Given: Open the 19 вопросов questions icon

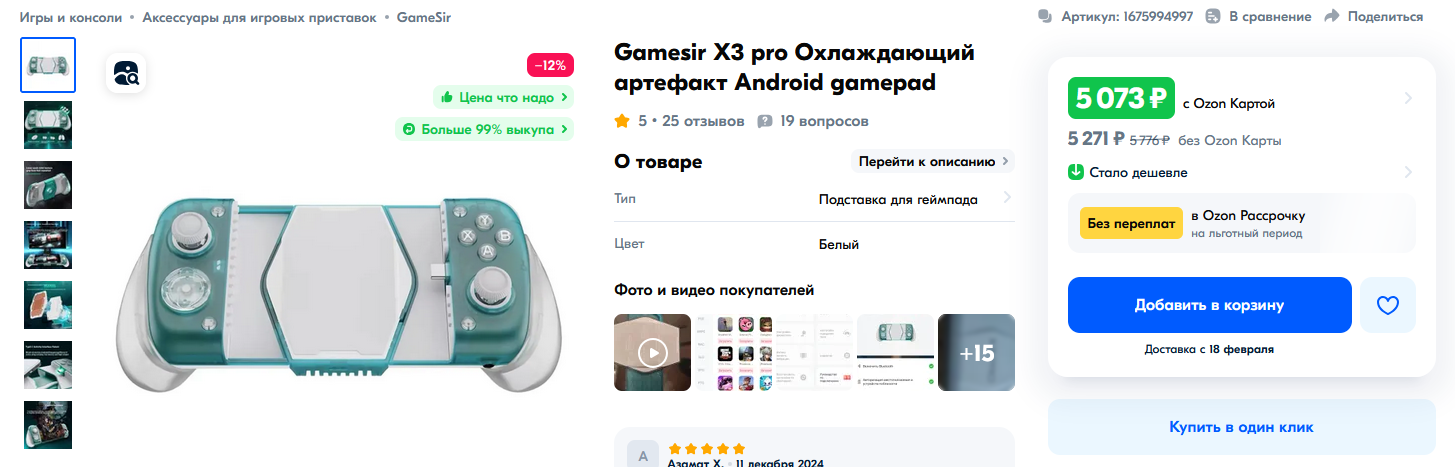Looking at the screenshot, I should point(765,121).
